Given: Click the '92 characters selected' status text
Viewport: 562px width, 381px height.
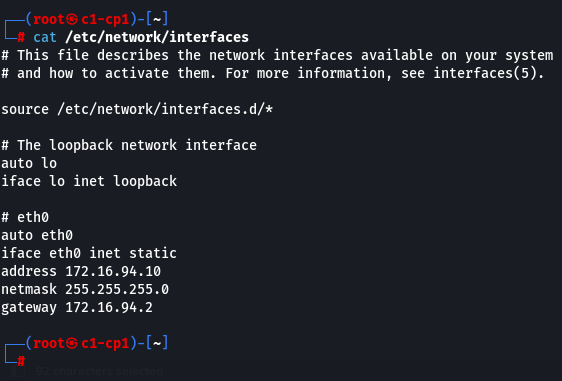Looking at the screenshot, I should pyautogui.click(x=99, y=371).
